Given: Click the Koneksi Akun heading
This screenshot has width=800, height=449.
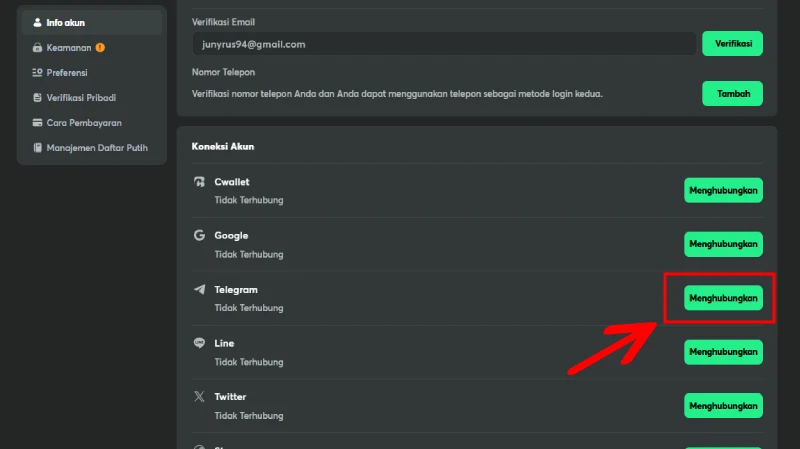Looking at the screenshot, I should point(223,146).
